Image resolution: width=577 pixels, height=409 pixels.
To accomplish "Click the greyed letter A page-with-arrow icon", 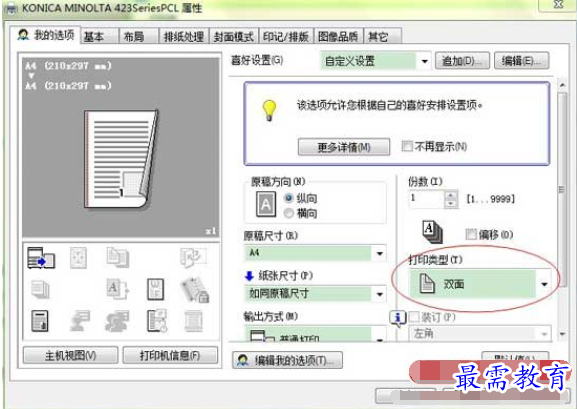I will pyautogui.click(x=117, y=288).
